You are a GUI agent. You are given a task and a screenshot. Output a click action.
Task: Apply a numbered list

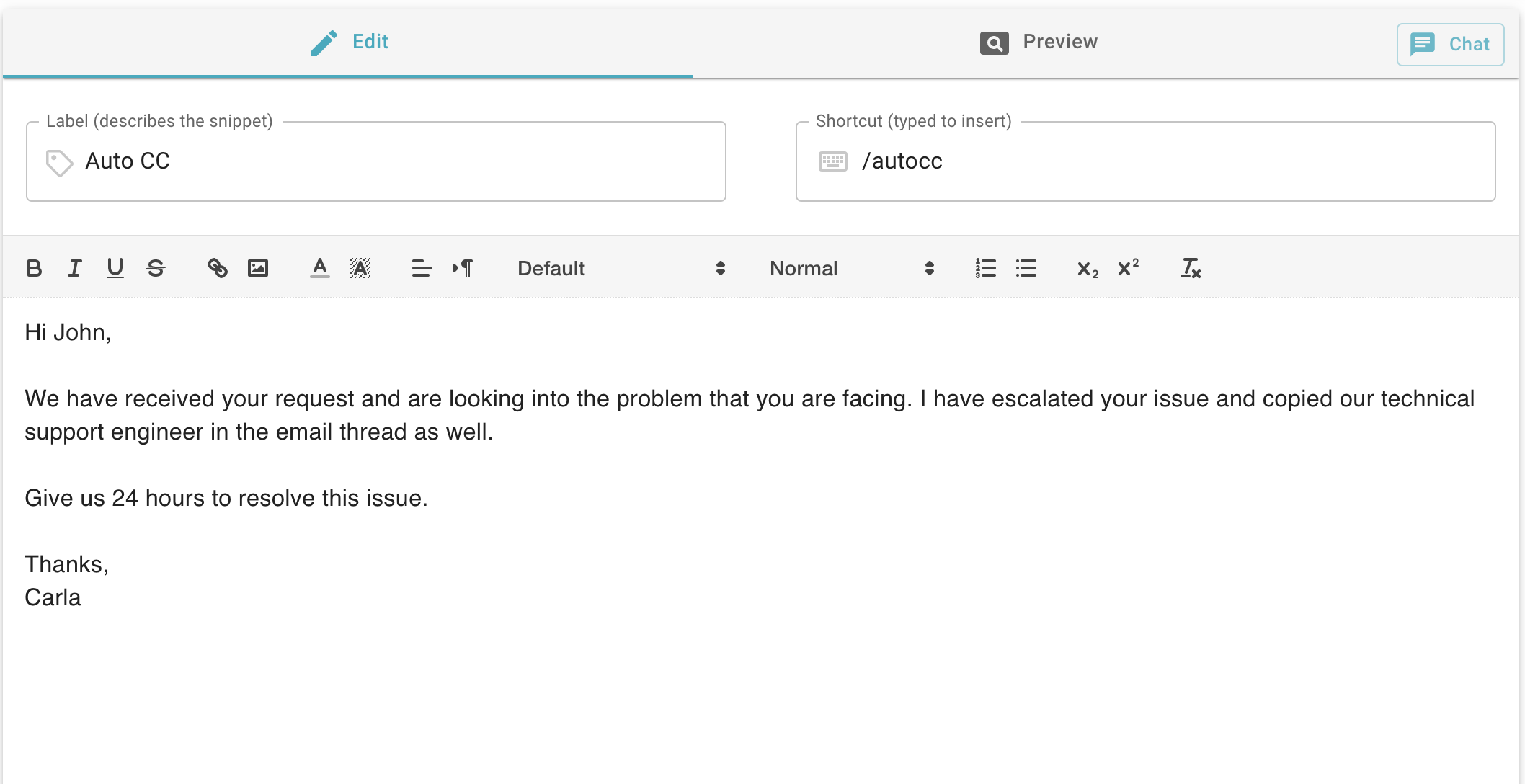(x=985, y=269)
